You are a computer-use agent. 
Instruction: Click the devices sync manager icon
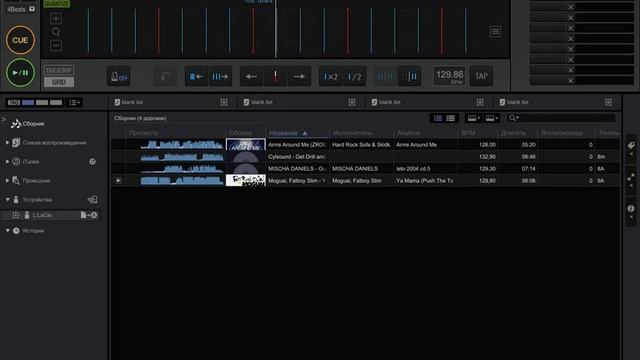coord(92,200)
